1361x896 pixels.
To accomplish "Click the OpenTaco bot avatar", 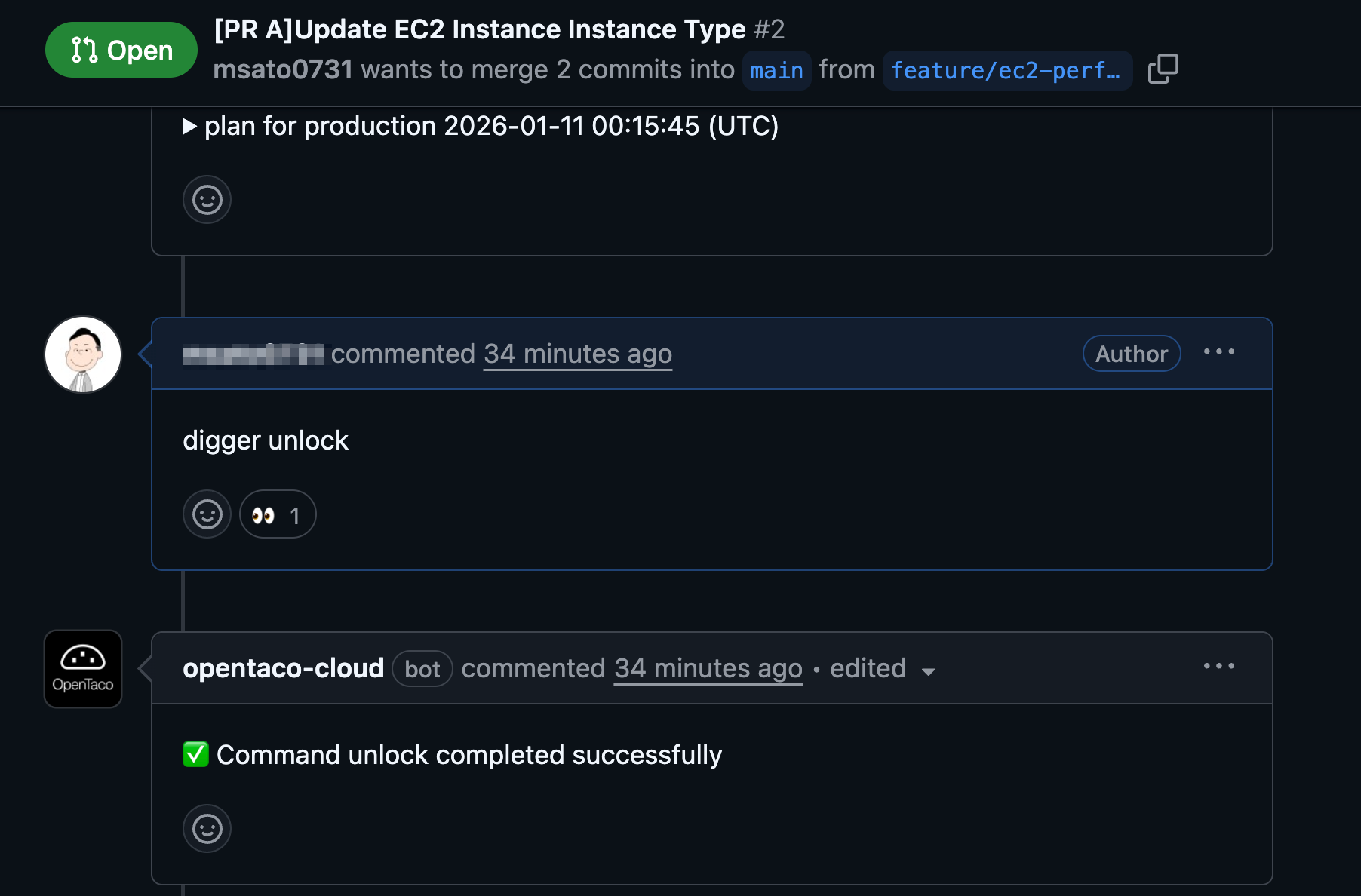I will point(83,669).
